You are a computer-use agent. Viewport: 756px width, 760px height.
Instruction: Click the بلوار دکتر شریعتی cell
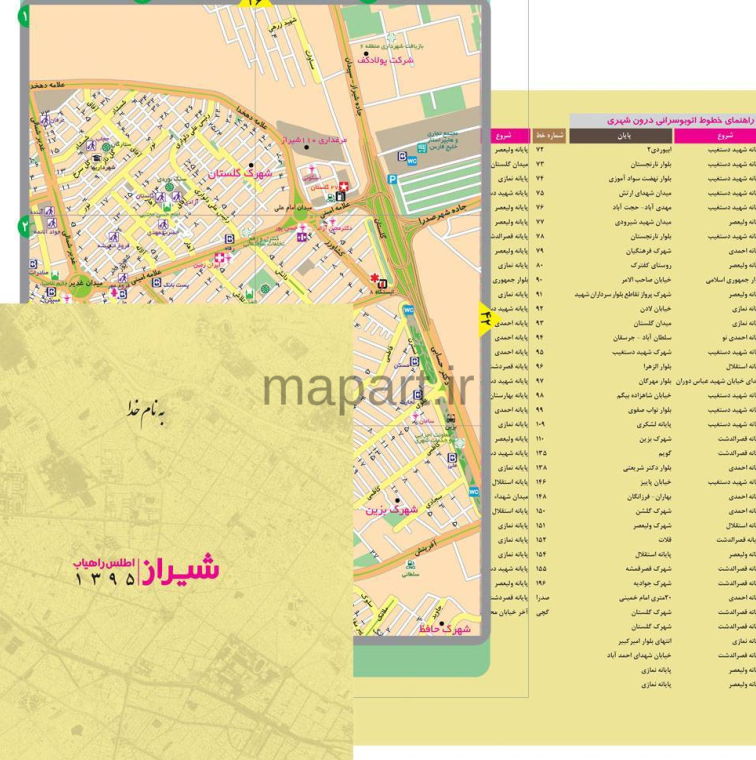(x=647, y=468)
